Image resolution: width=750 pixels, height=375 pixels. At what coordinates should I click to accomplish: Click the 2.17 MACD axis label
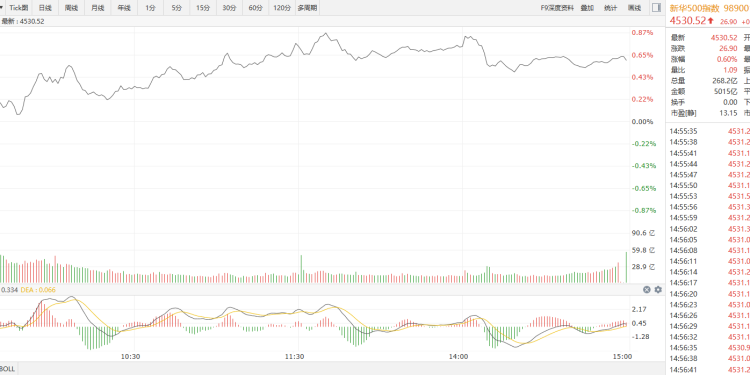click(x=640, y=309)
